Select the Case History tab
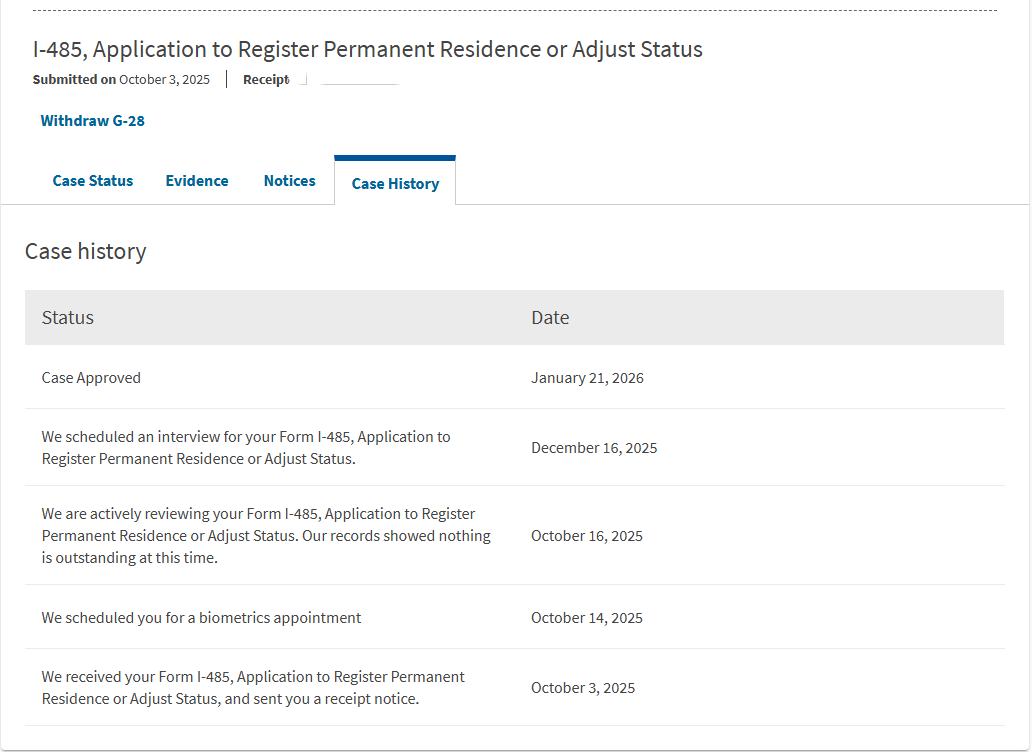Image resolution: width=1032 pixels, height=752 pixels. pyautogui.click(x=395, y=184)
